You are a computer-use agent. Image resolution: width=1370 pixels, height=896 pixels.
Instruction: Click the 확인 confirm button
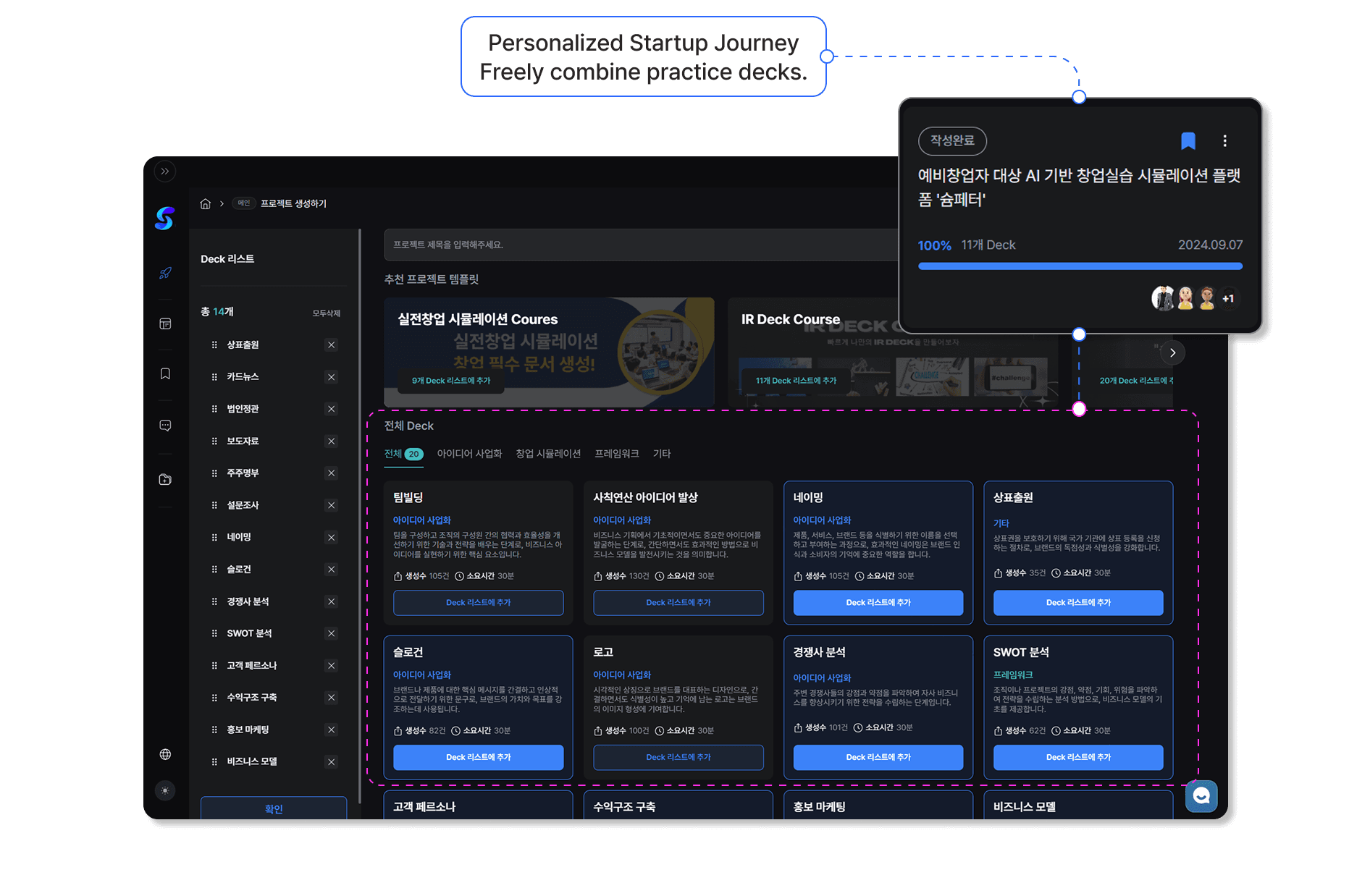click(x=274, y=808)
